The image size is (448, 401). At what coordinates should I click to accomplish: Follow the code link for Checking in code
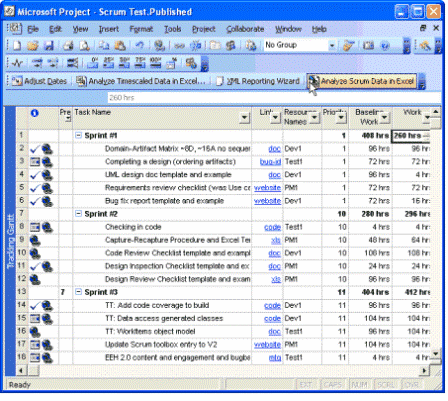point(272,227)
